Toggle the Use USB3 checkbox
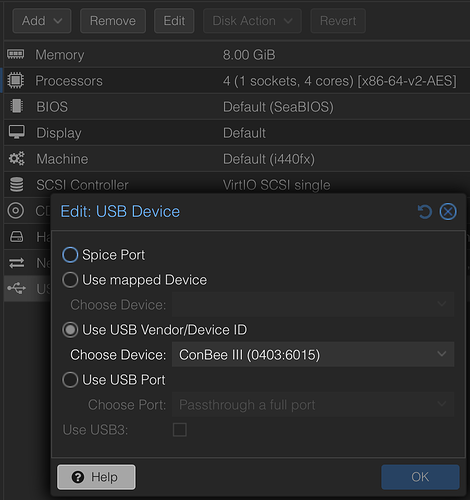The height and width of the screenshot is (500, 470). pyautogui.click(x=180, y=430)
